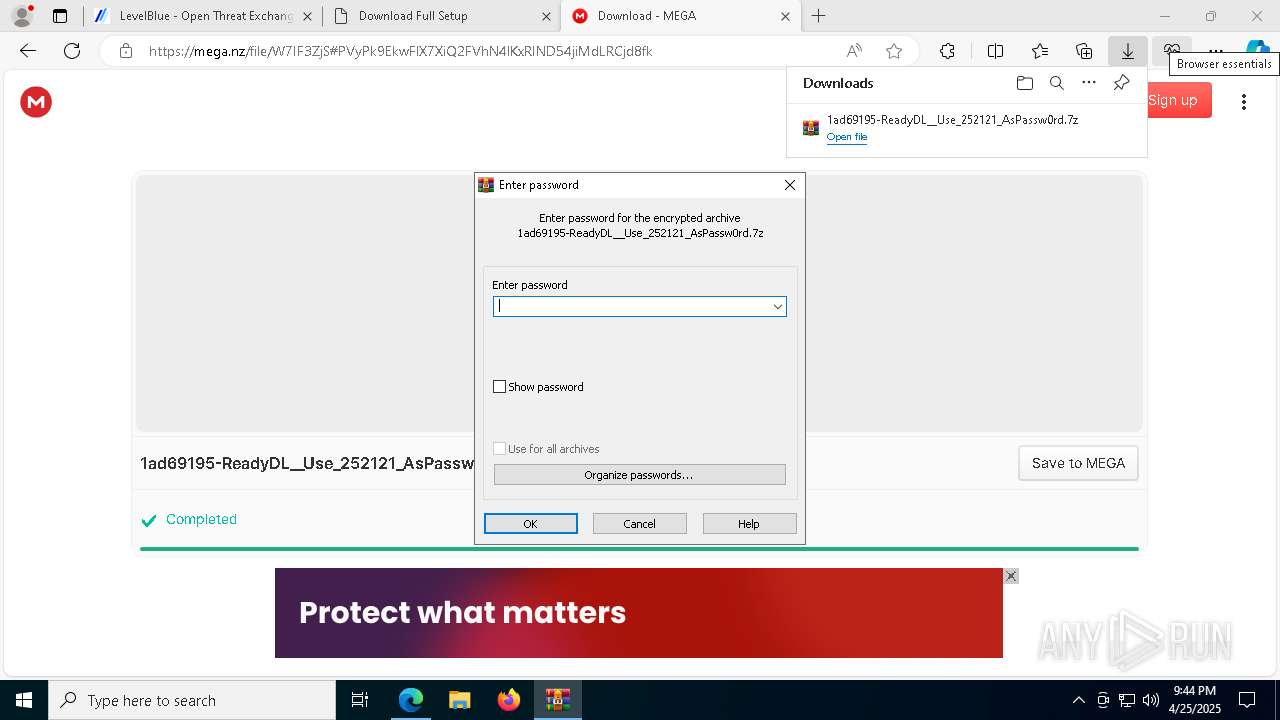Screen dimensions: 1280x720
Task: Open notification center icon
Action: coord(1247,700)
